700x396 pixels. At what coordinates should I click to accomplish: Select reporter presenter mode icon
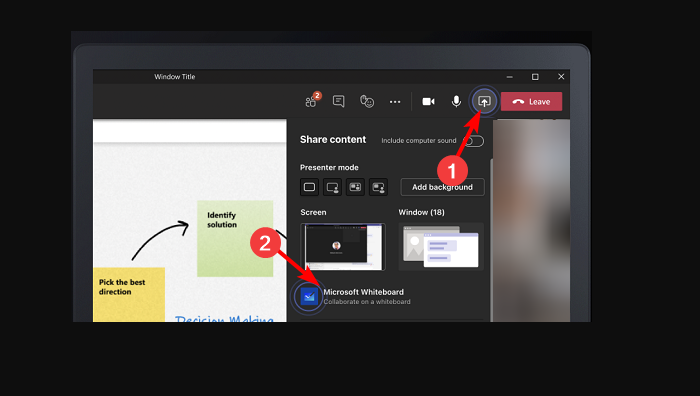coord(379,187)
